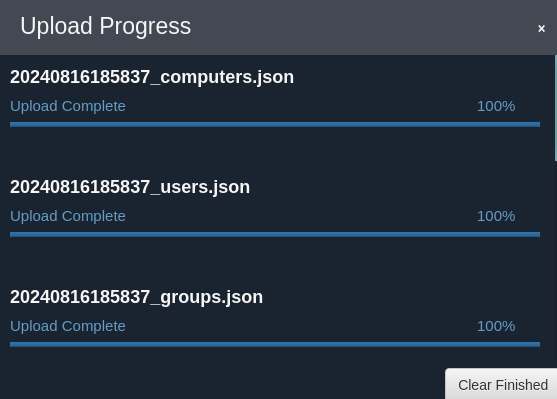Click Upload Complete status under groups.json
The width and height of the screenshot is (557, 399).
click(x=68, y=327)
